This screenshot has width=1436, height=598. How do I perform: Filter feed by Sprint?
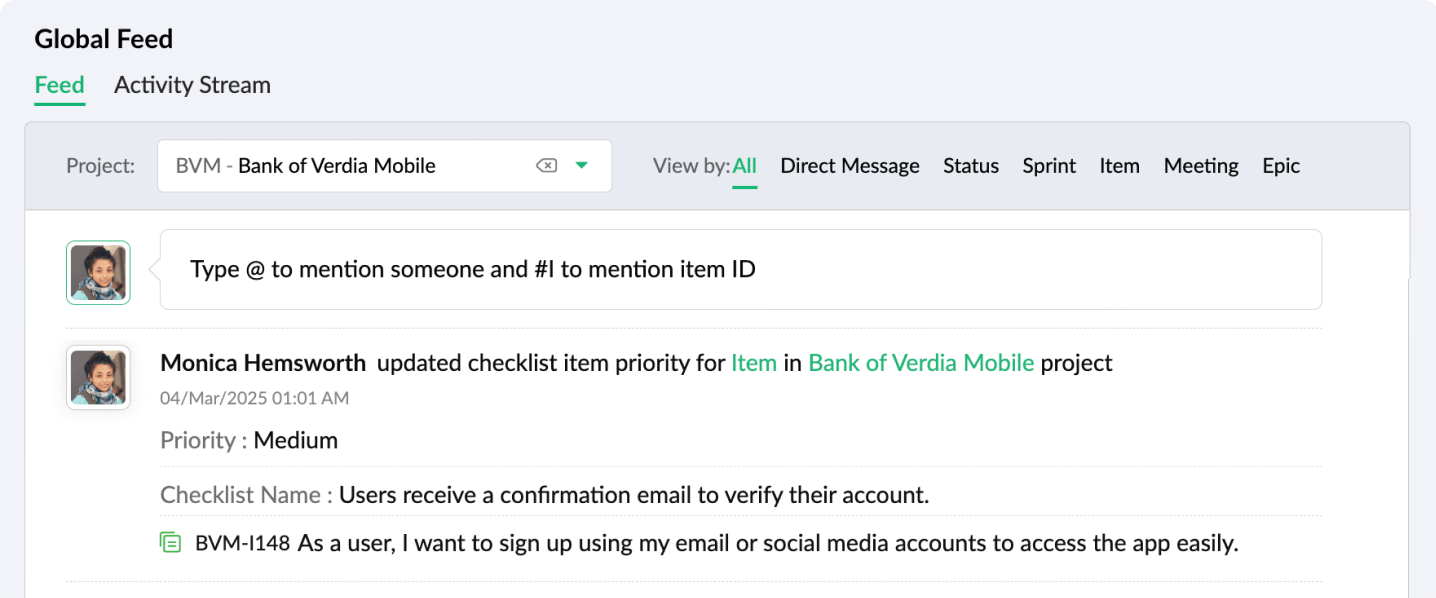tap(1049, 166)
